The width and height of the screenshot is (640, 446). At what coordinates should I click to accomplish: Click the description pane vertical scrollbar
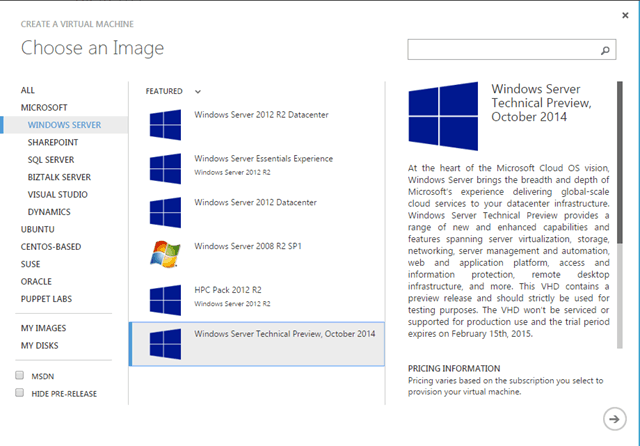coord(620,215)
